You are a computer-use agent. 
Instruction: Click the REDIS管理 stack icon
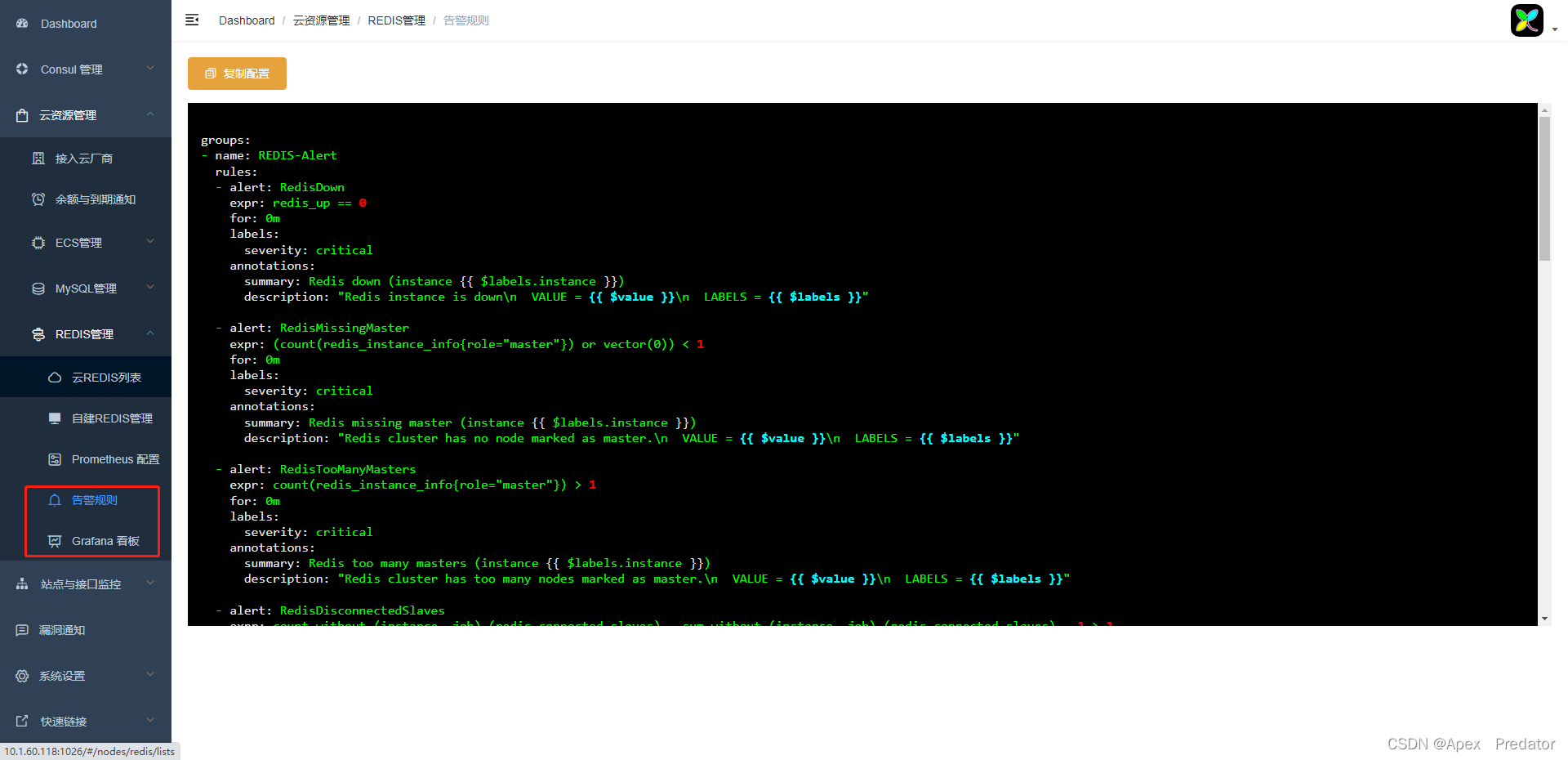38,334
